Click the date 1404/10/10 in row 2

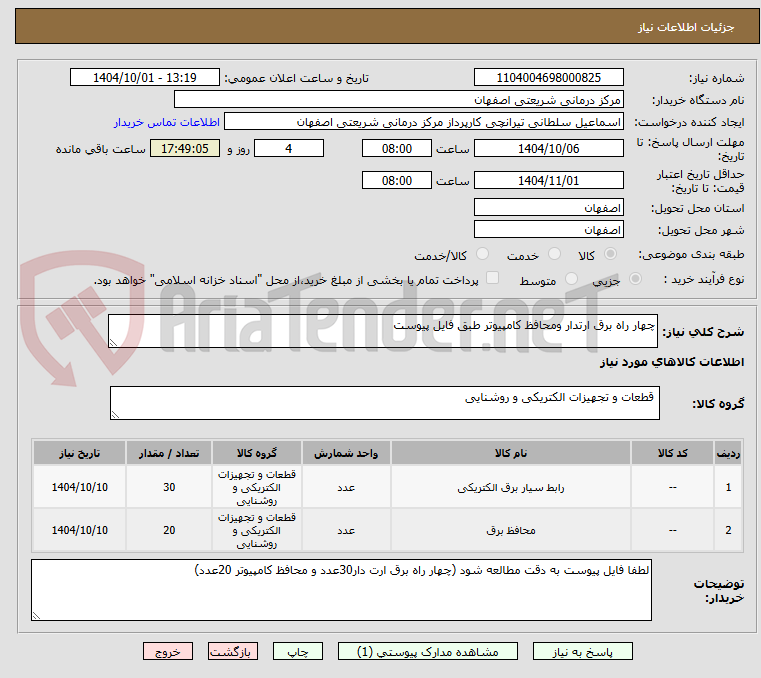tap(80, 530)
